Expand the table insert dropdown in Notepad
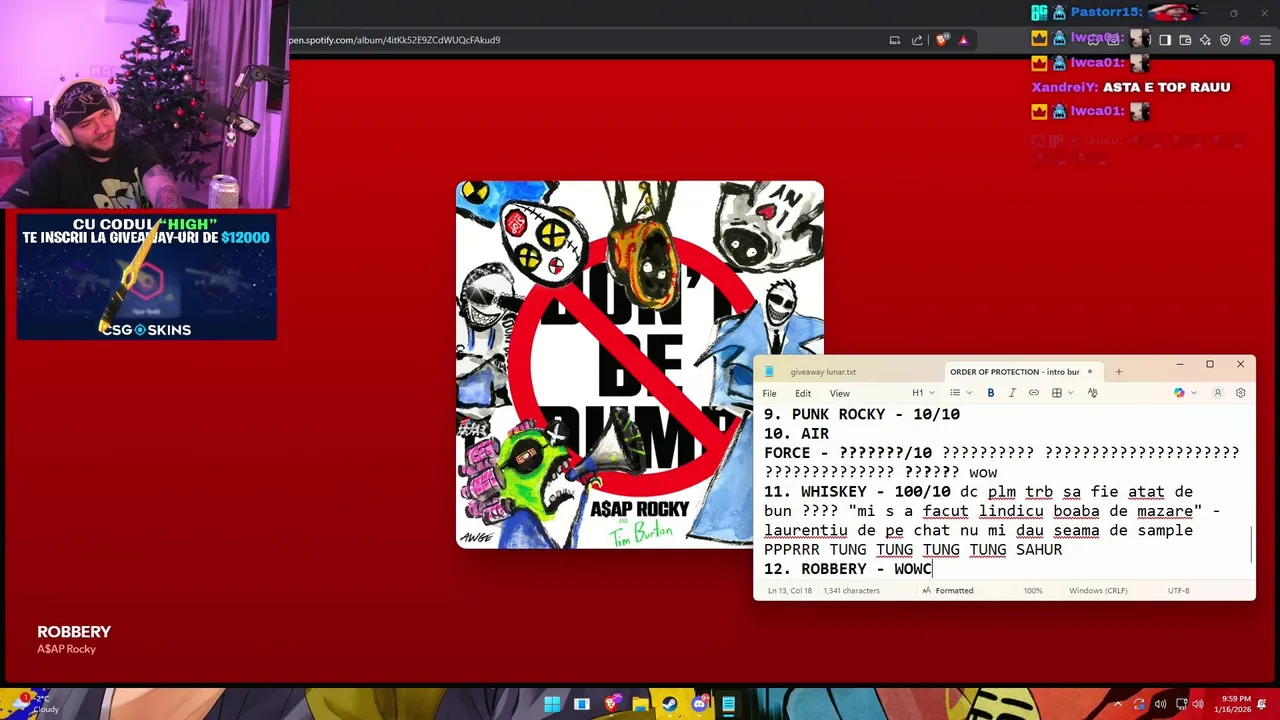This screenshot has width=1280, height=720. click(1070, 393)
